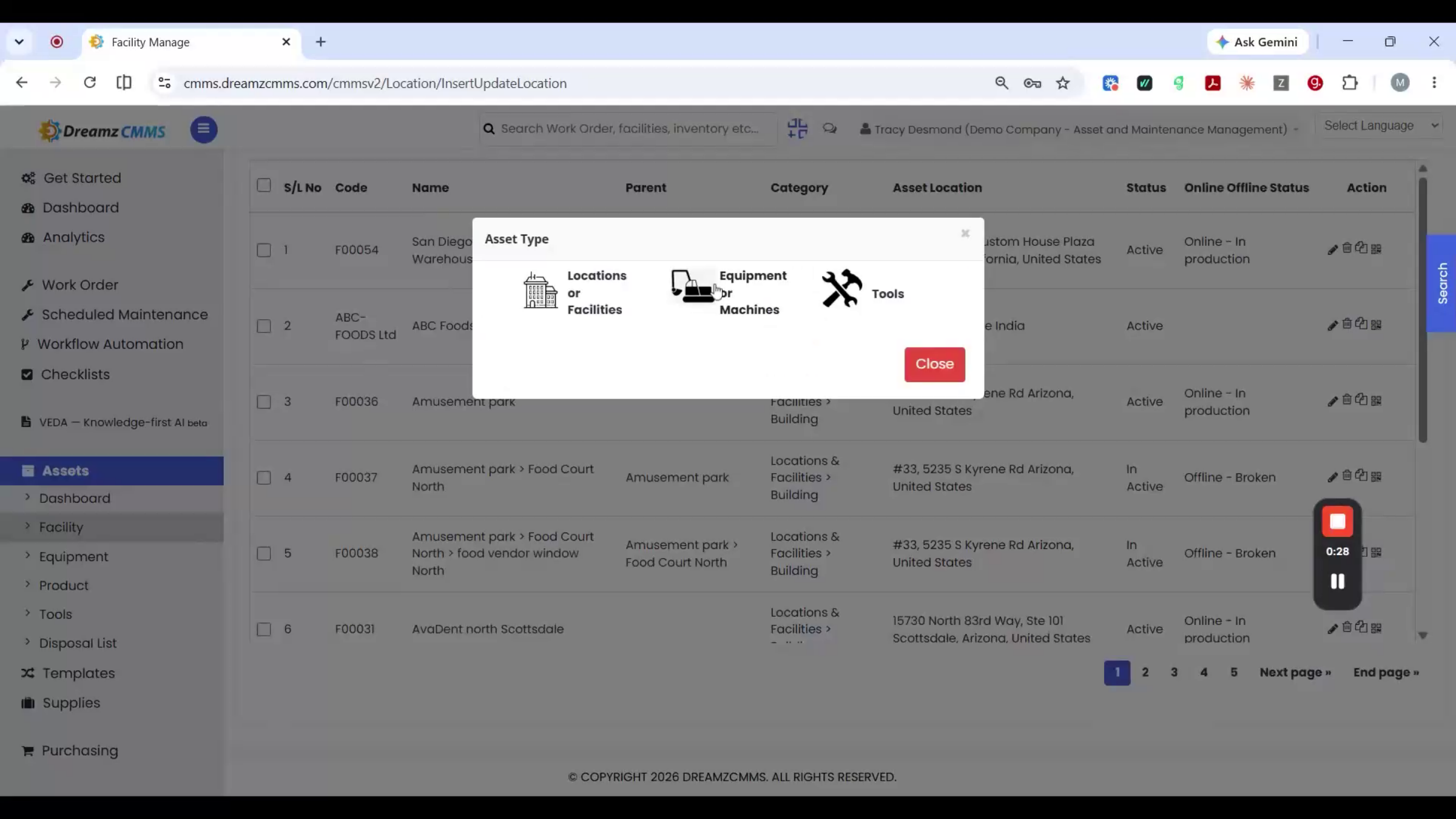The width and height of the screenshot is (1456, 819).
Task: Open Checklists in the sidebar
Action: coord(66,374)
